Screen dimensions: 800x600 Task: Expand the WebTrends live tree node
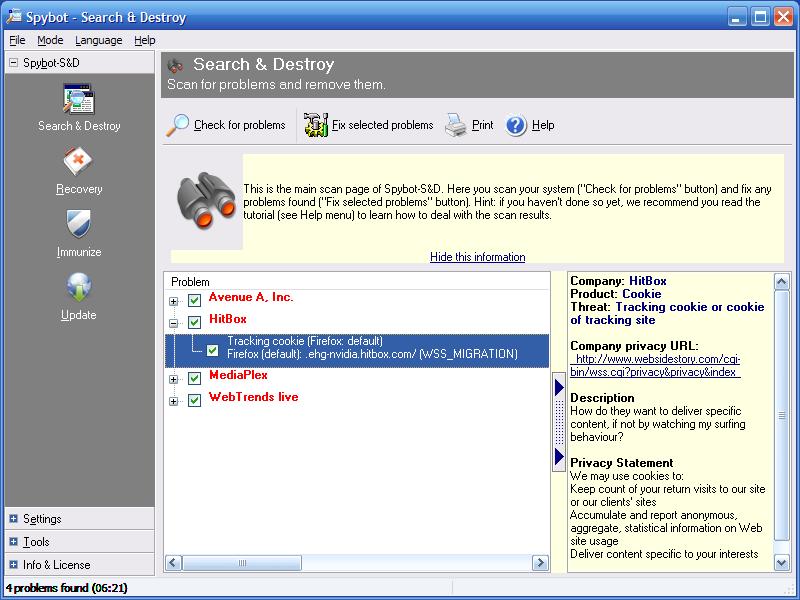pos(173,401)
